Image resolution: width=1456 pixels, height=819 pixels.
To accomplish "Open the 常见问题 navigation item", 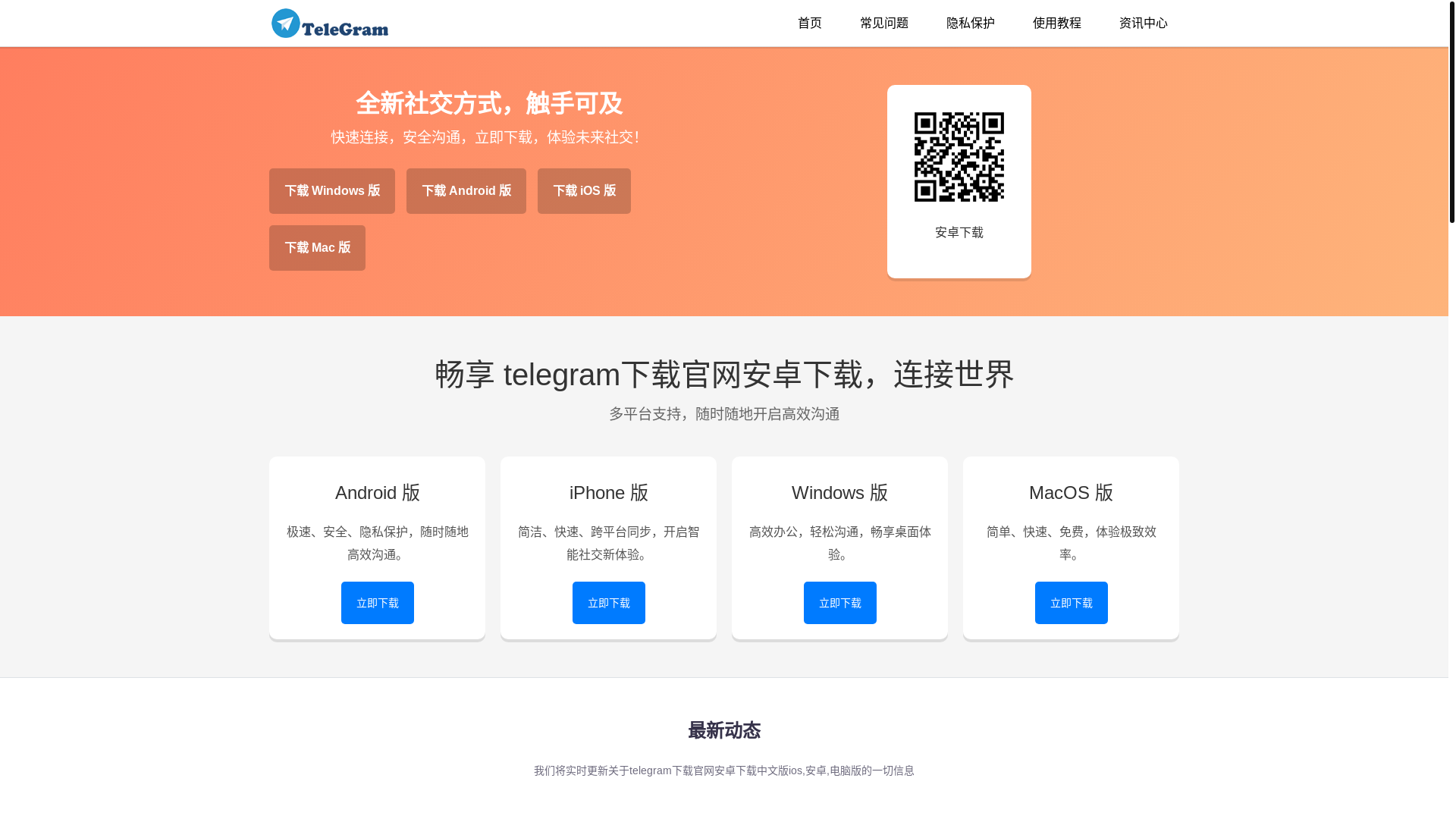I will point(883,24).
